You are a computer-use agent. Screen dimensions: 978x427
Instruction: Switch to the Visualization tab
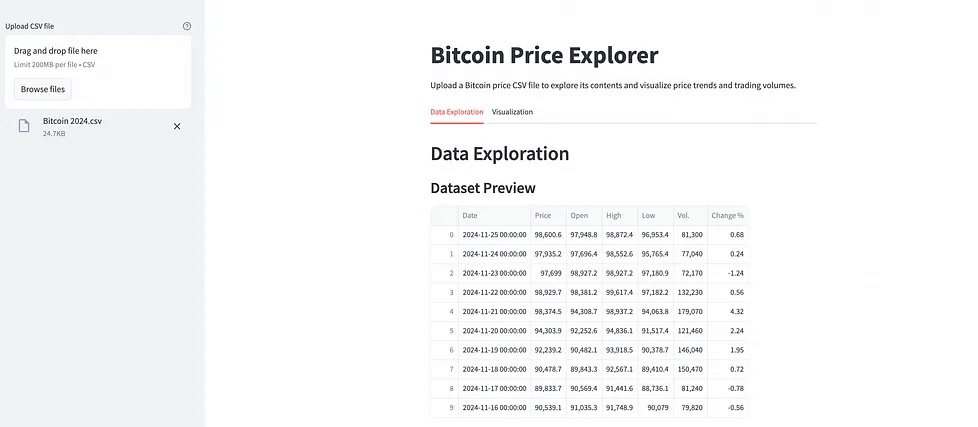[512, 112]
